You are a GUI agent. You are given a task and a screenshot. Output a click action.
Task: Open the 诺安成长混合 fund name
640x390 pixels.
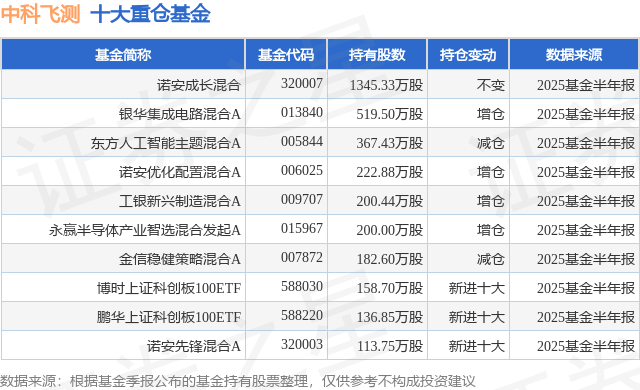pyautogui.click(x=199, y=85)
